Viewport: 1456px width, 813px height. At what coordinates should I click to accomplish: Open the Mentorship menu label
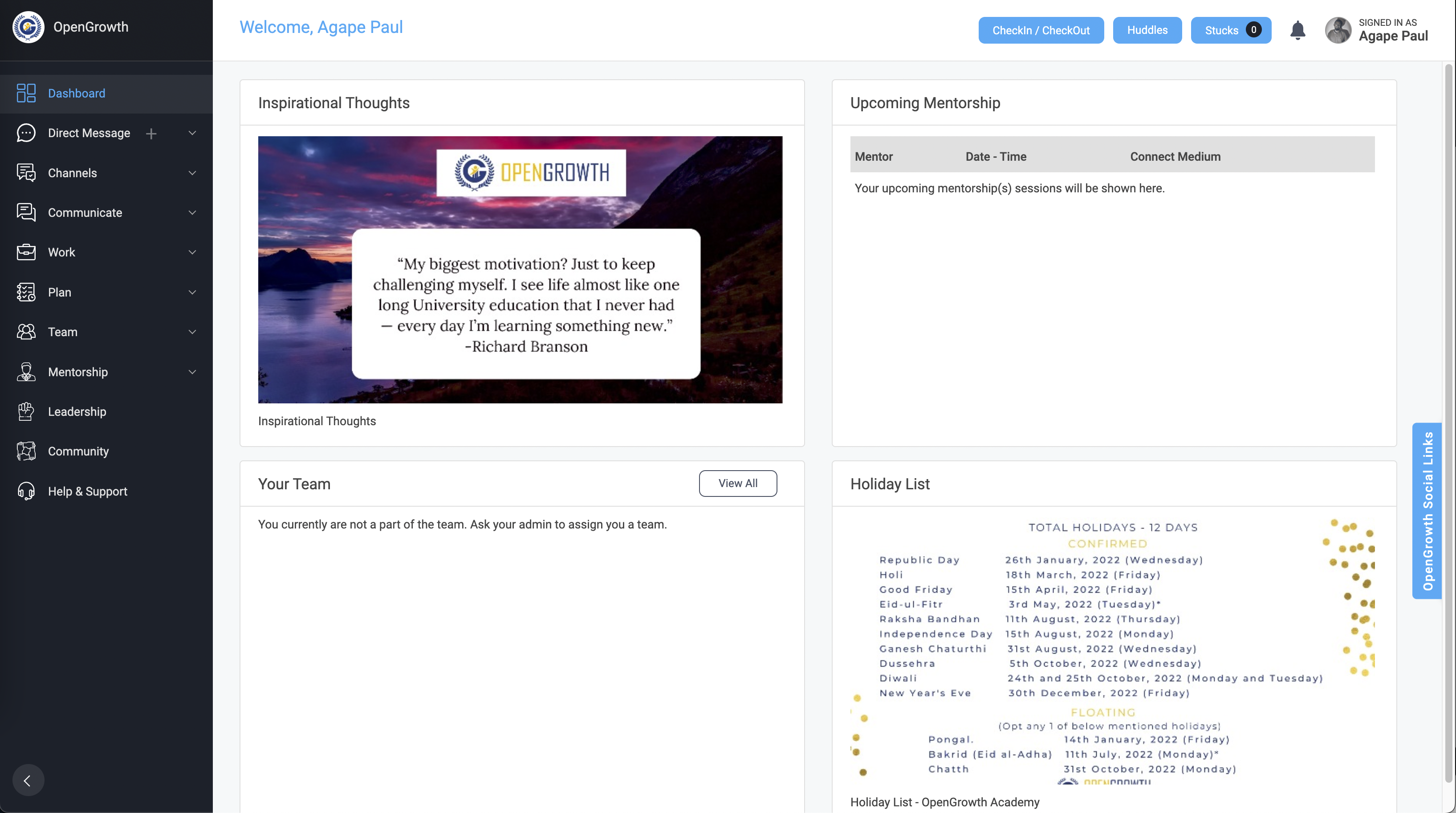78,372
